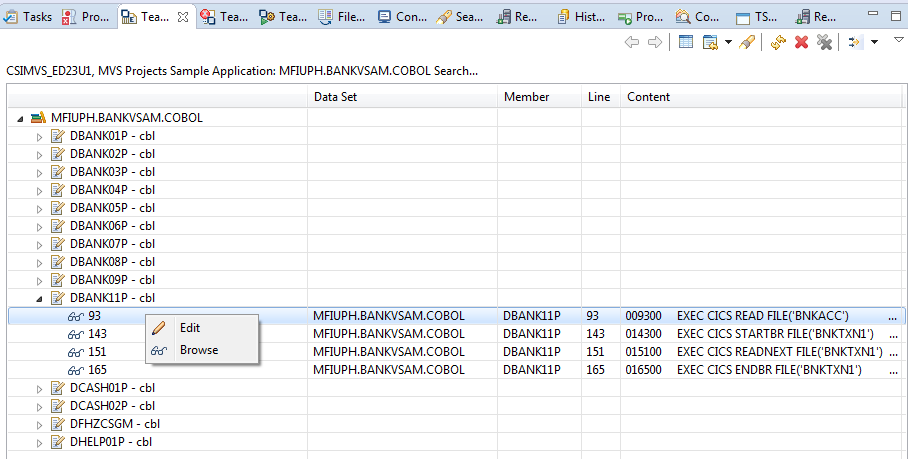Expand the DBANK01P - cbl node
This screenshot has height=459, width=908.
pos(39,137)
